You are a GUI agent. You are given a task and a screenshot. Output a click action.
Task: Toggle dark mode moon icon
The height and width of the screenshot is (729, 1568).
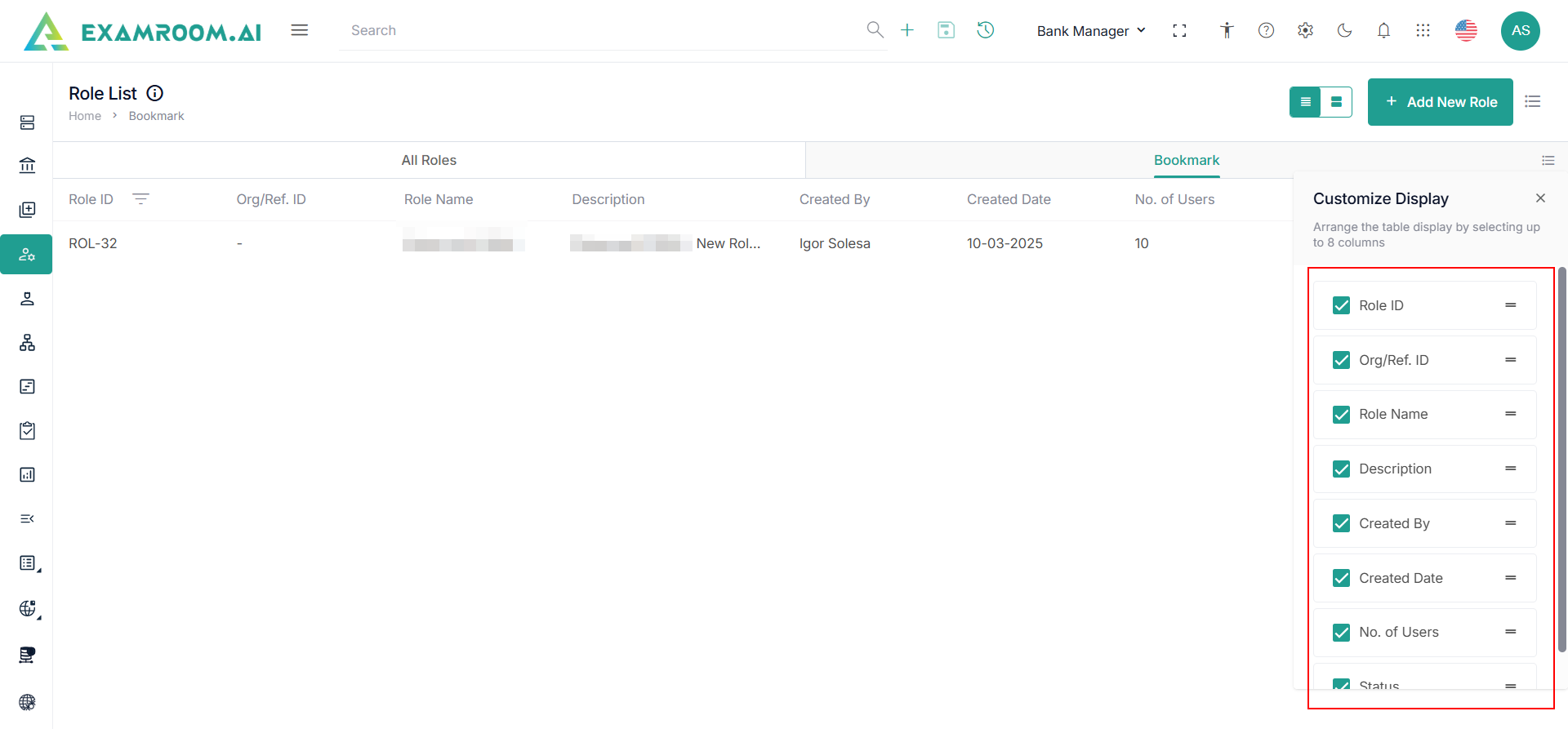1344,31
